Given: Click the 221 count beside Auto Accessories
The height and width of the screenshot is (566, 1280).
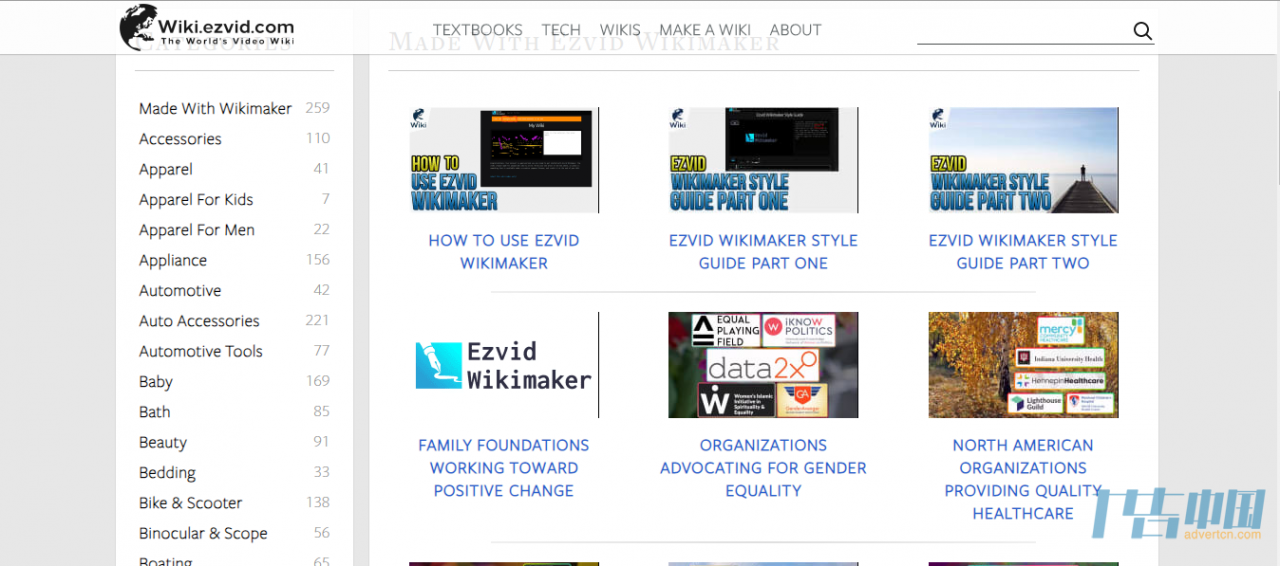Looking at the screenshot, I should (x=318, y=321).
